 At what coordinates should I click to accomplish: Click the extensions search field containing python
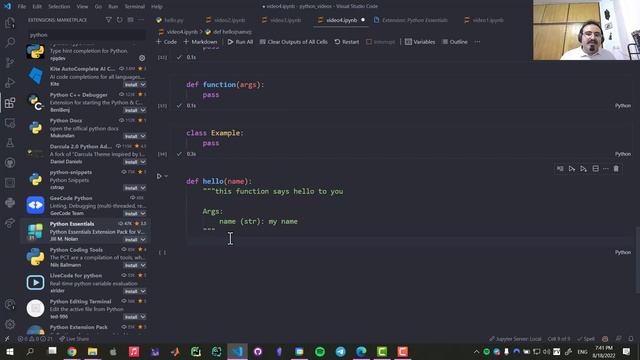(87, 35)
